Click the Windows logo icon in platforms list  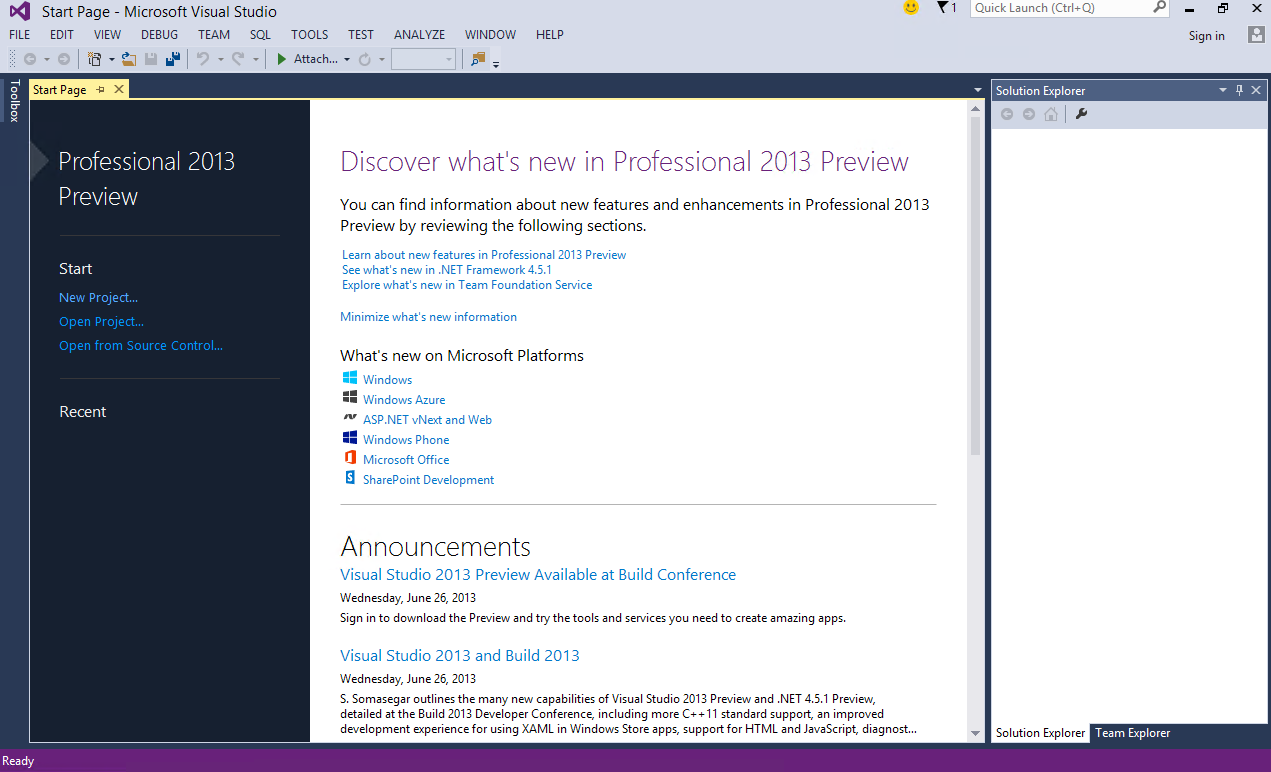(350, 378)
